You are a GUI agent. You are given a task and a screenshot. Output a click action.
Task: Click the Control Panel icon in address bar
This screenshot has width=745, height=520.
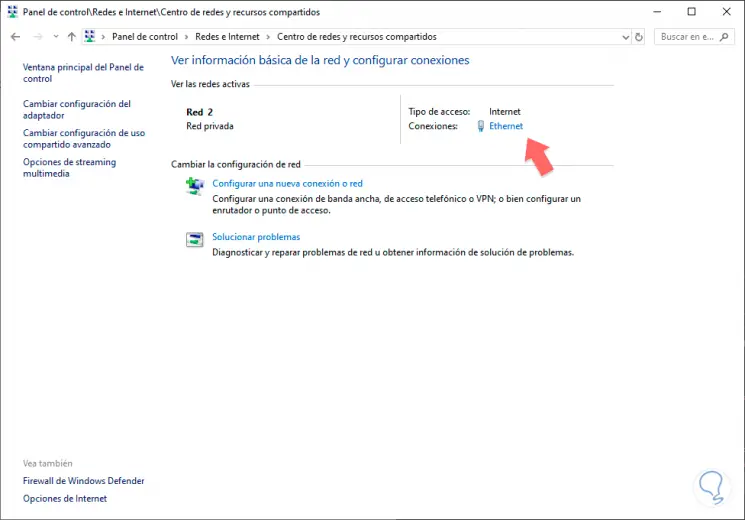coord(90,37)
